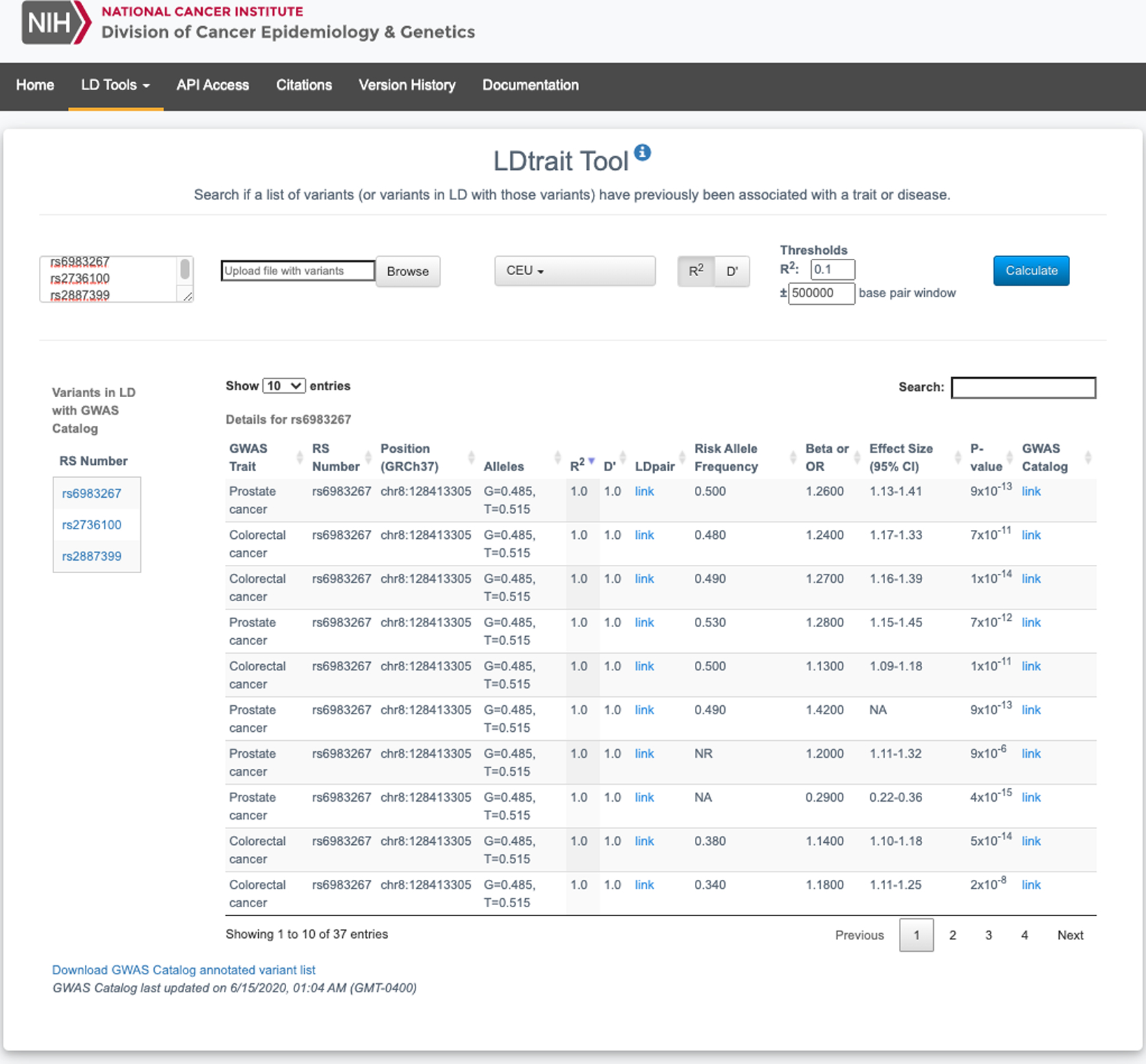1146x1064 pixels.
Task: Open the CEU population dropdown
Action: tap(574, 270)
